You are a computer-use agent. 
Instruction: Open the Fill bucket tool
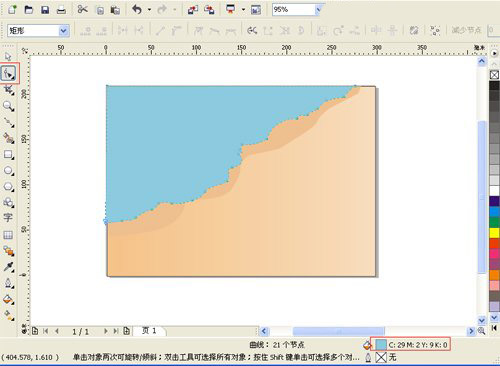[8, 299]
